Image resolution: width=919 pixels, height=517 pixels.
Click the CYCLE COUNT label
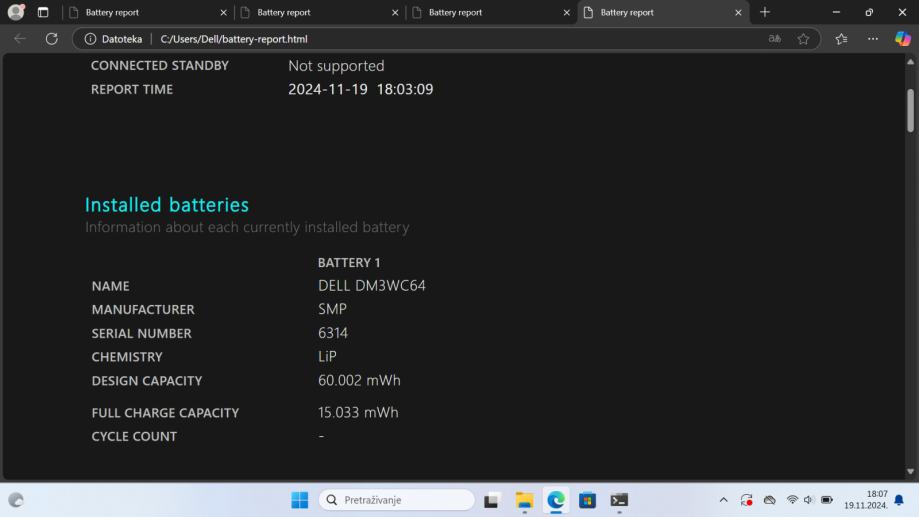pyautogui.click(x=134, y=436)
